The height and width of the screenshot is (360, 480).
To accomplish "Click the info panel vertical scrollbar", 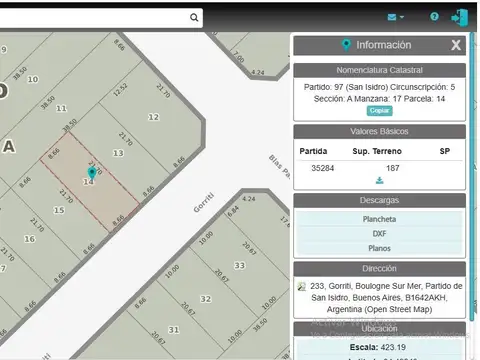I will pos(472,177).
